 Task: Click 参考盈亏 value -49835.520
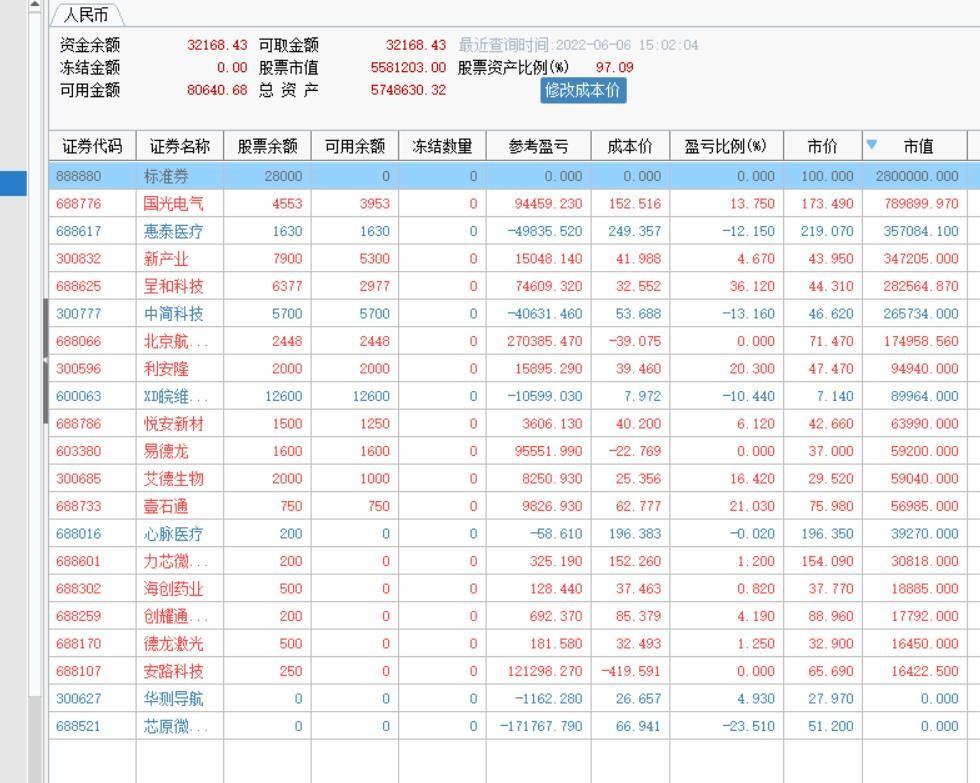coord(544,231)
